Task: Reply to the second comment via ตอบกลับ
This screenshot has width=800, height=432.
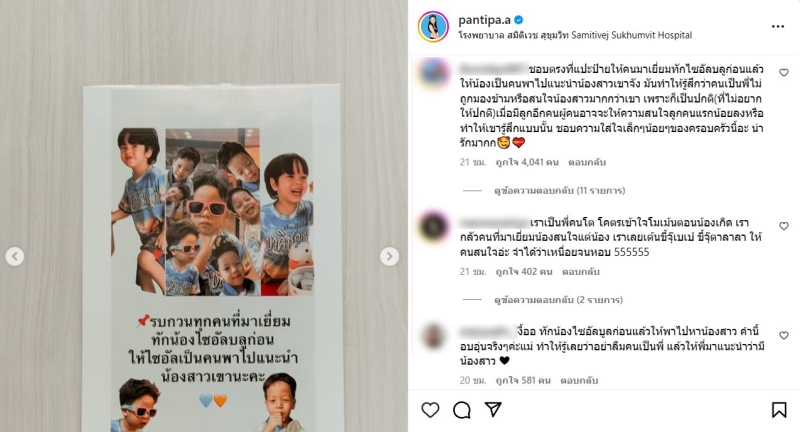Action: coord(581,272)
